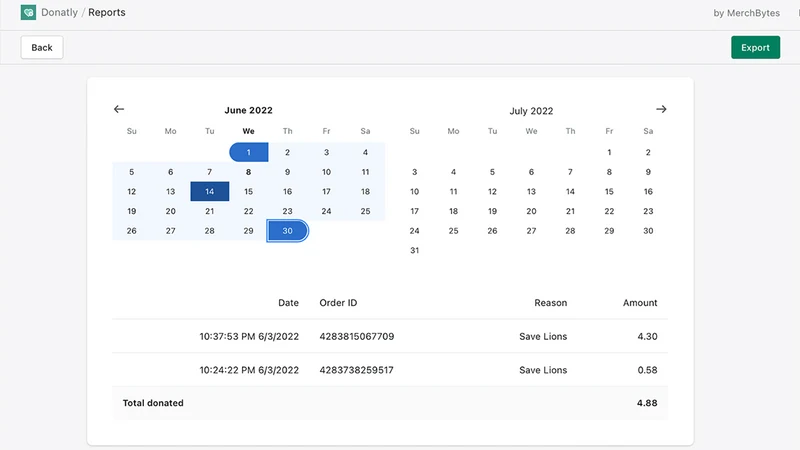The height and width of the screenshot is (450, 800).
Task: Click order ID 4283815067709
Action: (x=357, y=336)
